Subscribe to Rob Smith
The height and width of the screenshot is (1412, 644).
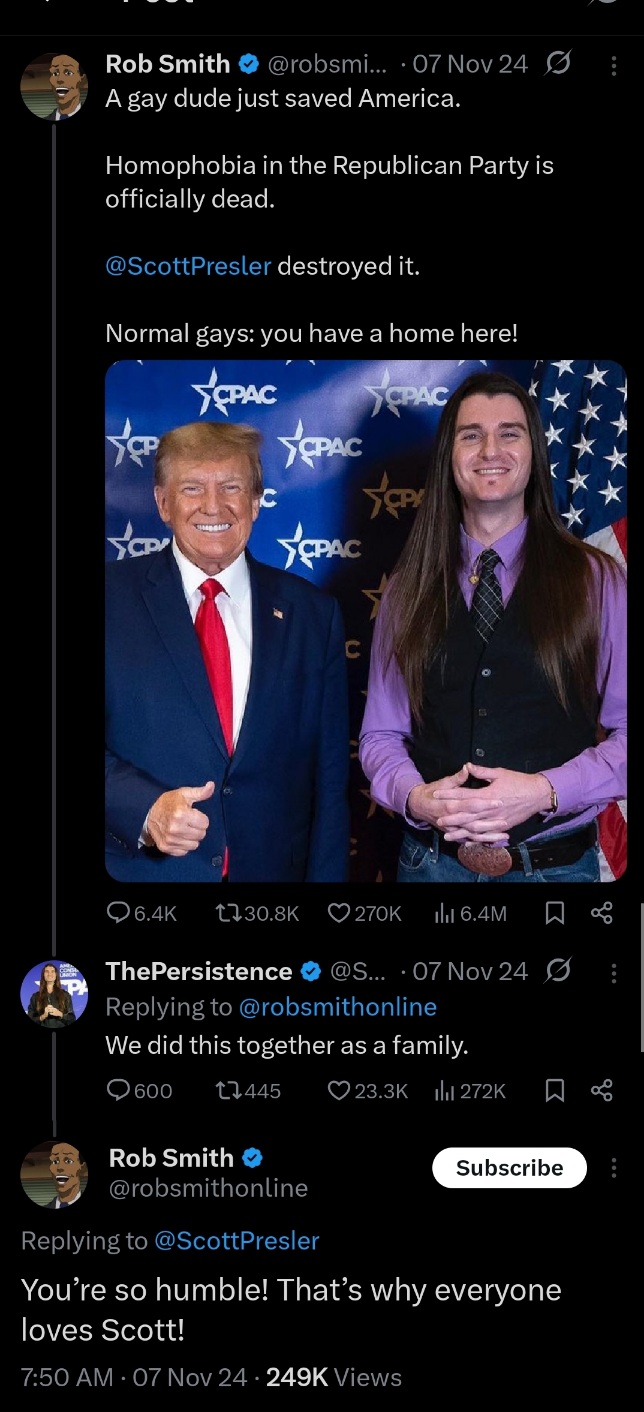509,1168
